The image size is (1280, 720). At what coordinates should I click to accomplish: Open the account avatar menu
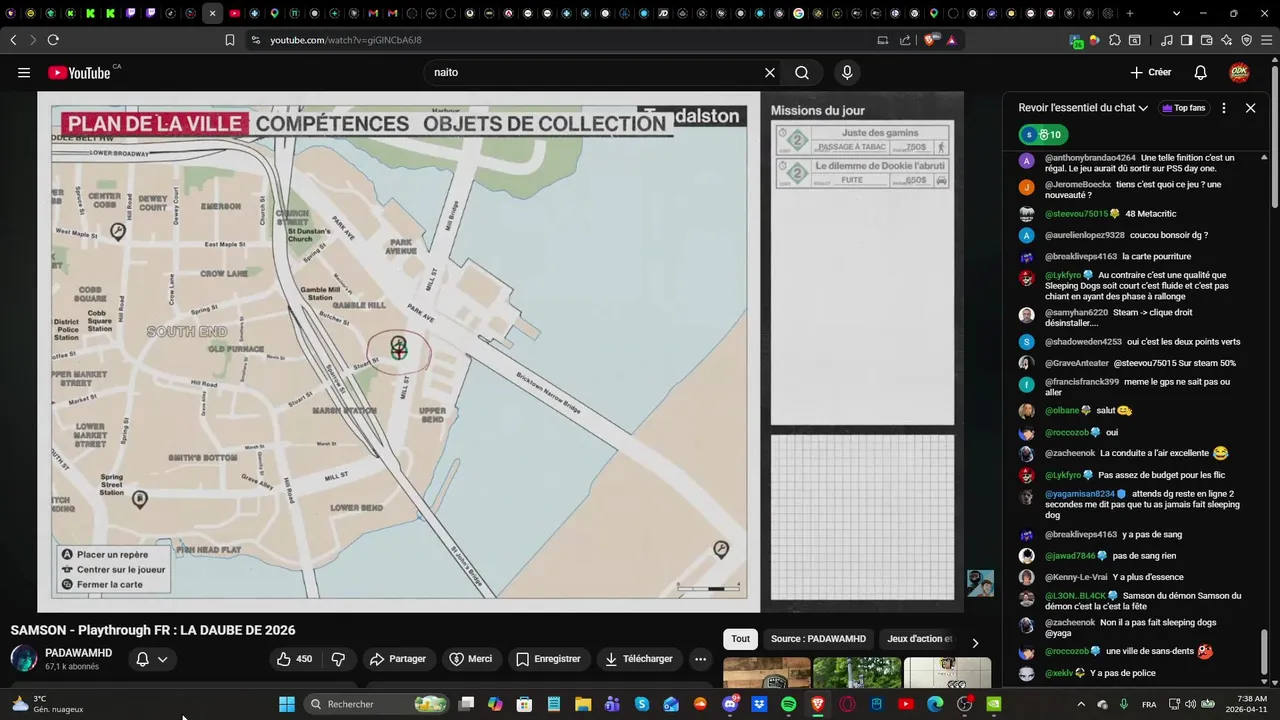click(x=1239, y=73)
